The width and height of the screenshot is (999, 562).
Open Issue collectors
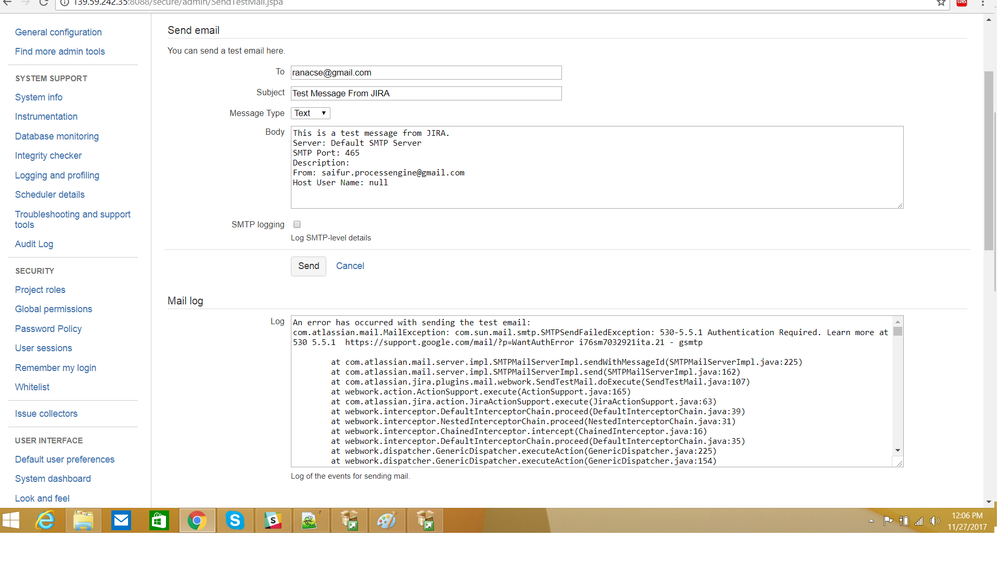[46, 414]
